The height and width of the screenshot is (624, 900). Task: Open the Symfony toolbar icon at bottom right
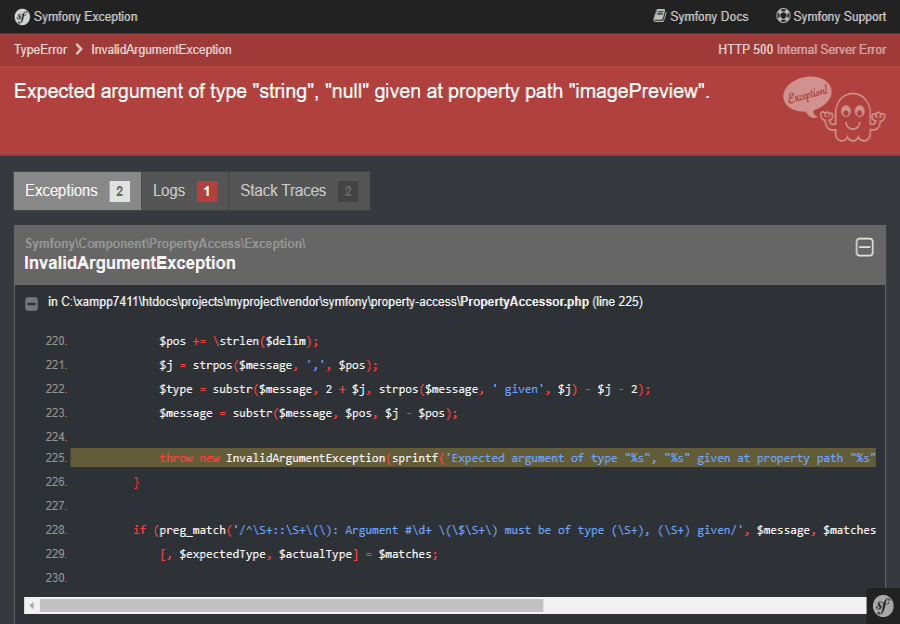(882, 605)
